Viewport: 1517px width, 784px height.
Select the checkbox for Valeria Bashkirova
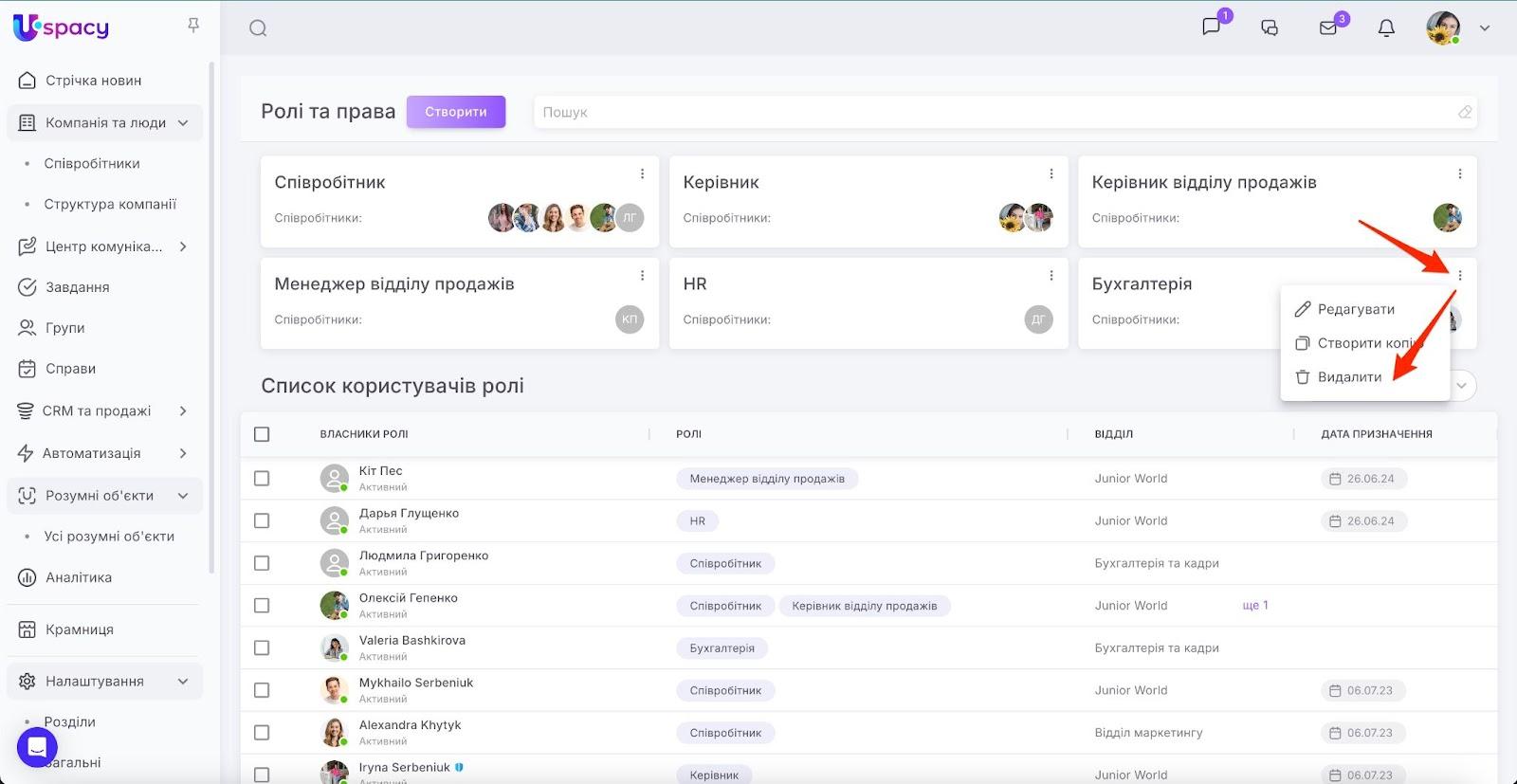(x=262, y=648)
